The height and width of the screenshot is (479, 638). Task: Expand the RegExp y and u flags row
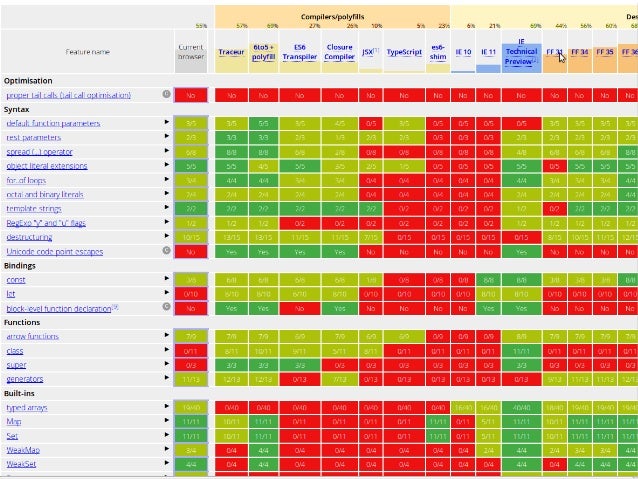(x=166, y=222)
